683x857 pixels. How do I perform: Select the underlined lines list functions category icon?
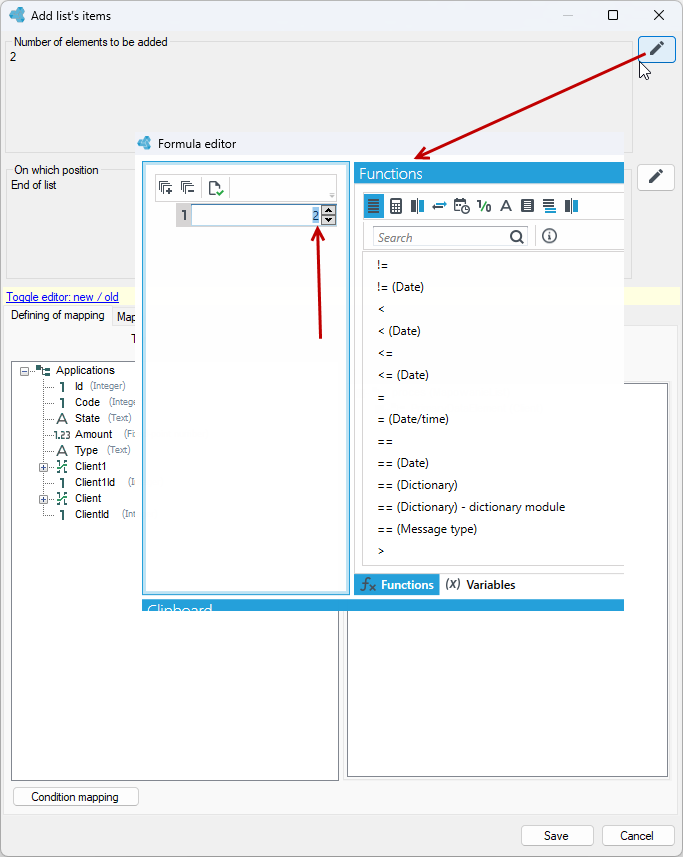click(x=549, y=206)
